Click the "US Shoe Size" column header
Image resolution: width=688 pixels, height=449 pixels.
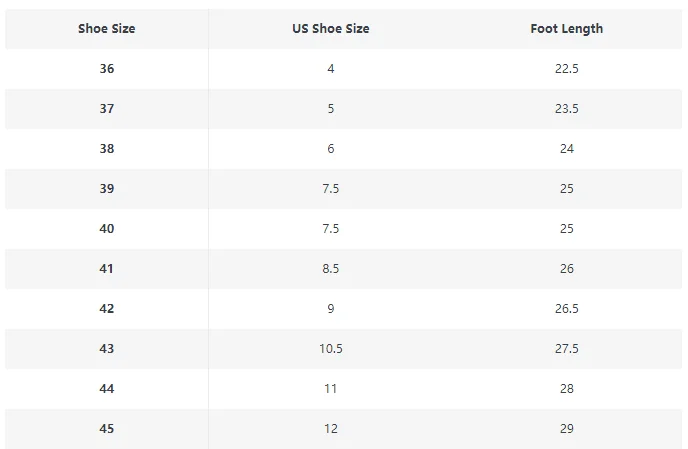[330, 29]
